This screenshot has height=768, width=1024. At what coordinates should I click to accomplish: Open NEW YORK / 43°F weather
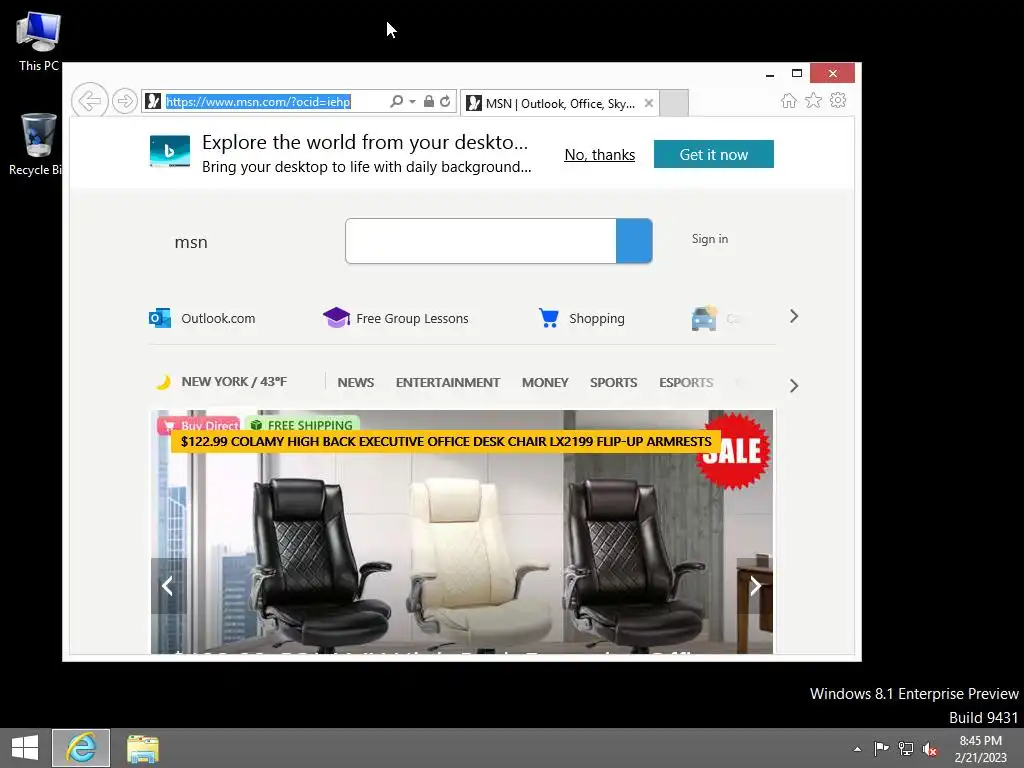pos(234,381)
